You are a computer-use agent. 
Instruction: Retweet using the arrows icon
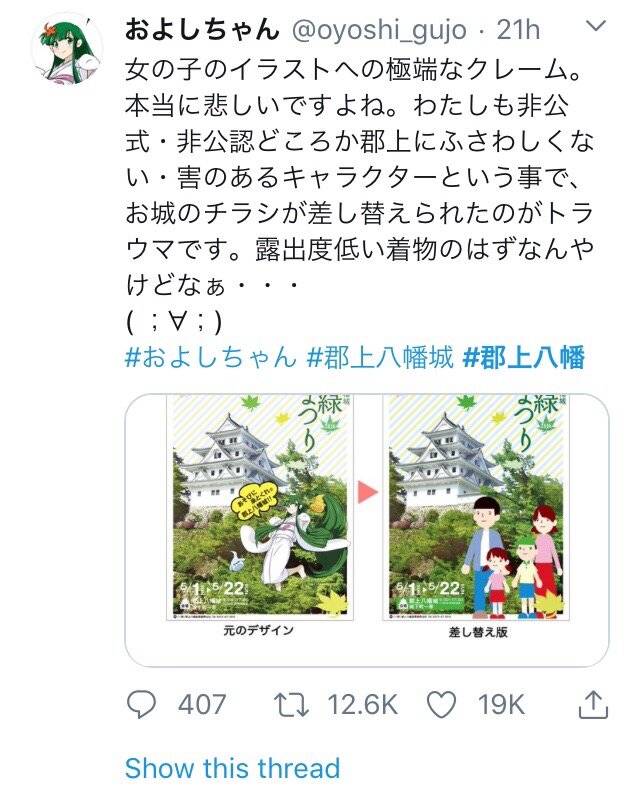tap(291, 705)
